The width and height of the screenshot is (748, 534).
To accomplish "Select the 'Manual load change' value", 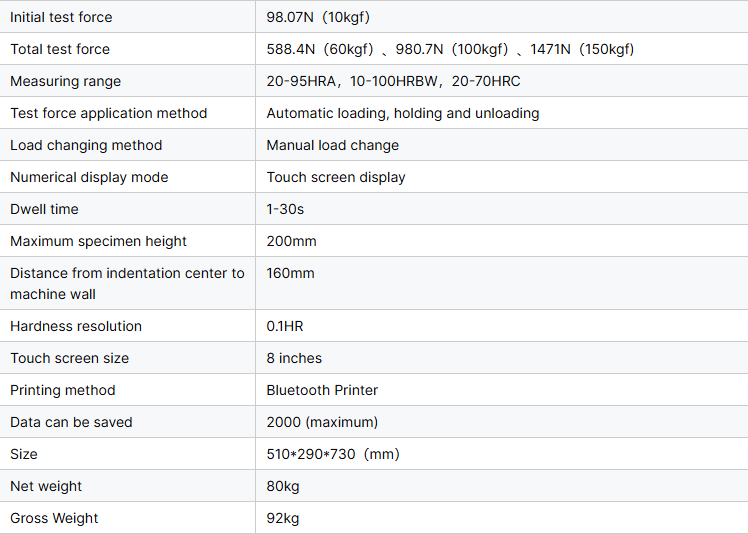I will tap(332, 145).
